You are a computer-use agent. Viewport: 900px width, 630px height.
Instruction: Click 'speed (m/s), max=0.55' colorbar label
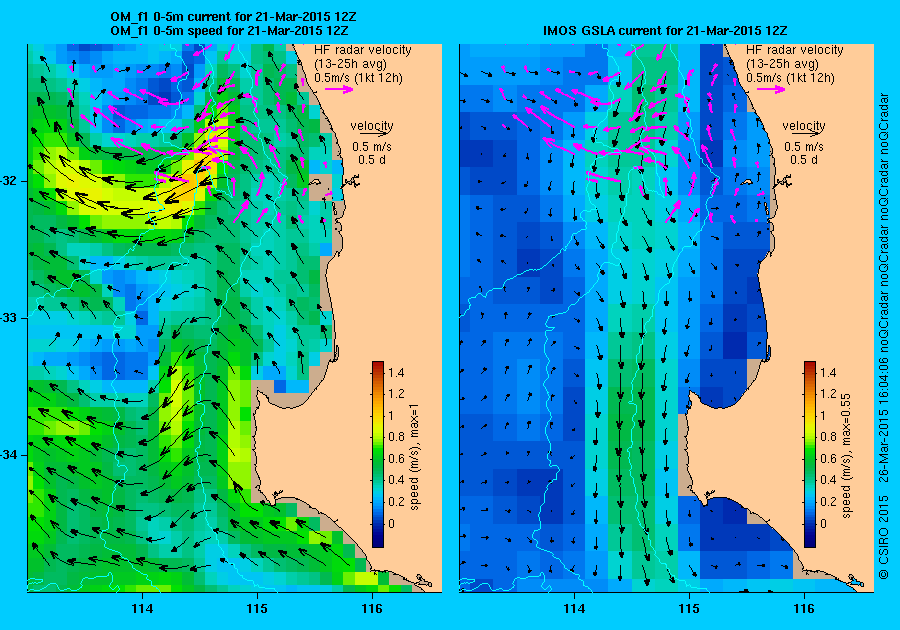[846, 456]
